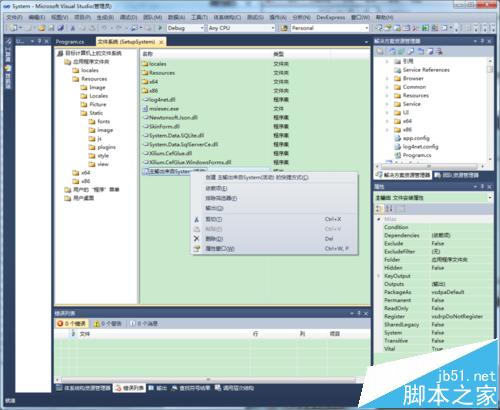Open the Properties panel object selector dropdown
The height and width of the screenshot is (410, 500).
(x=490, y=198)
